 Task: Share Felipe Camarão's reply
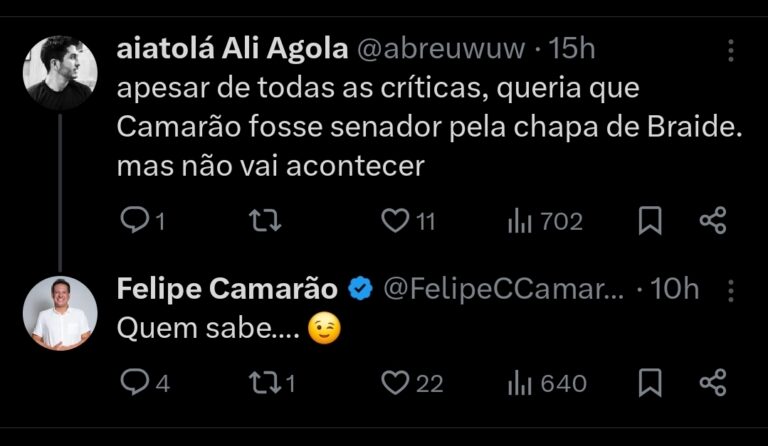(x=712, y=382)
